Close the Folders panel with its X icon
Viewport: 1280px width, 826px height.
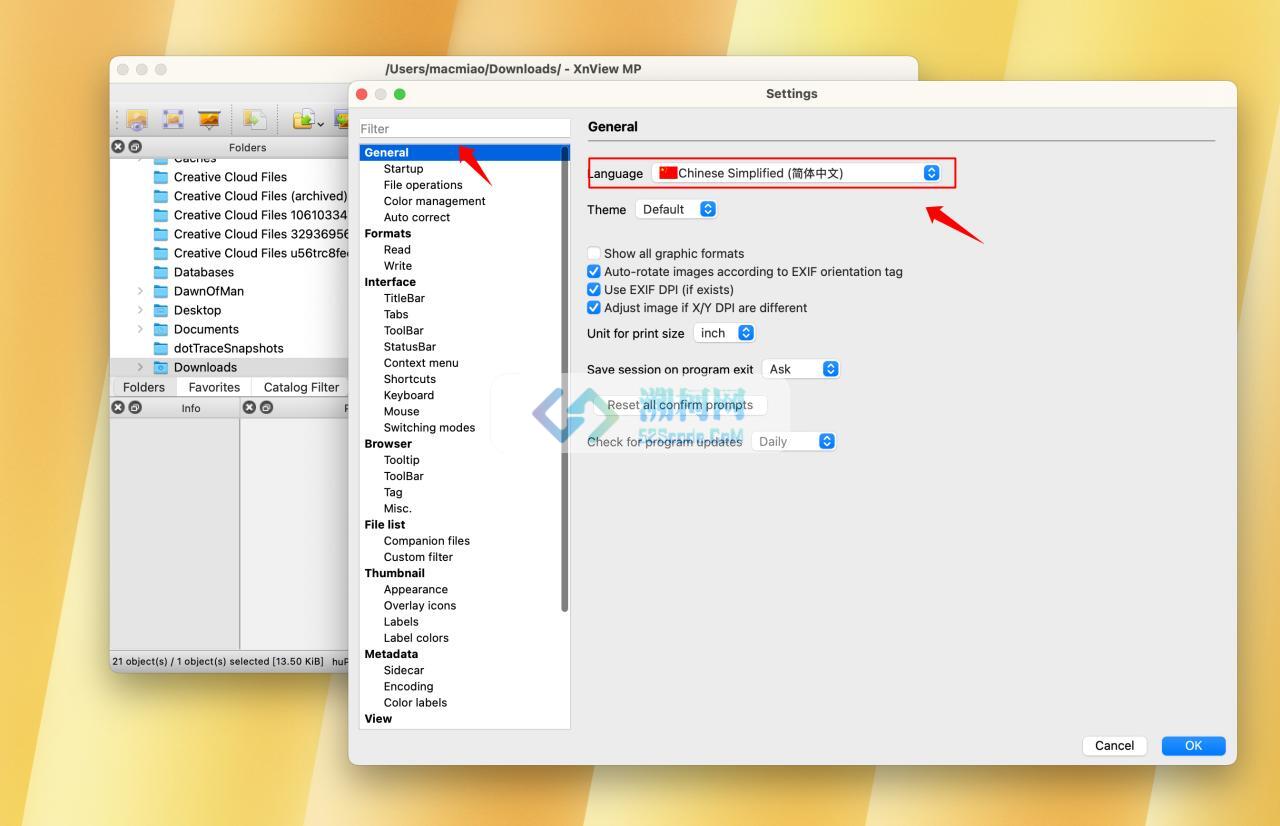118,147
